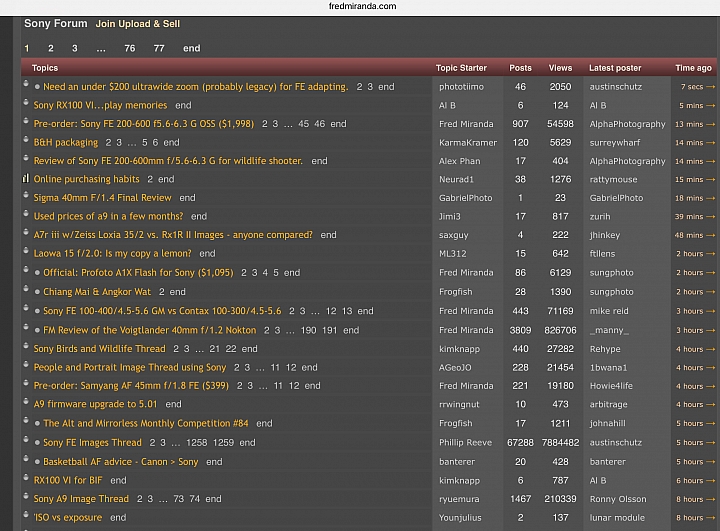Image resolution: width=720 pixels, height=531 pixels.
Task: Click the 'Posts' column header
Action: [520, 68]
